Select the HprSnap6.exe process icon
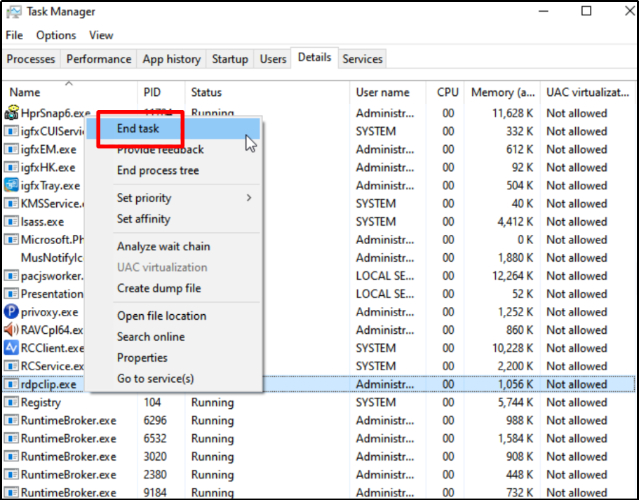Viewport: 639px width, 500px height. tap(11, 113)
